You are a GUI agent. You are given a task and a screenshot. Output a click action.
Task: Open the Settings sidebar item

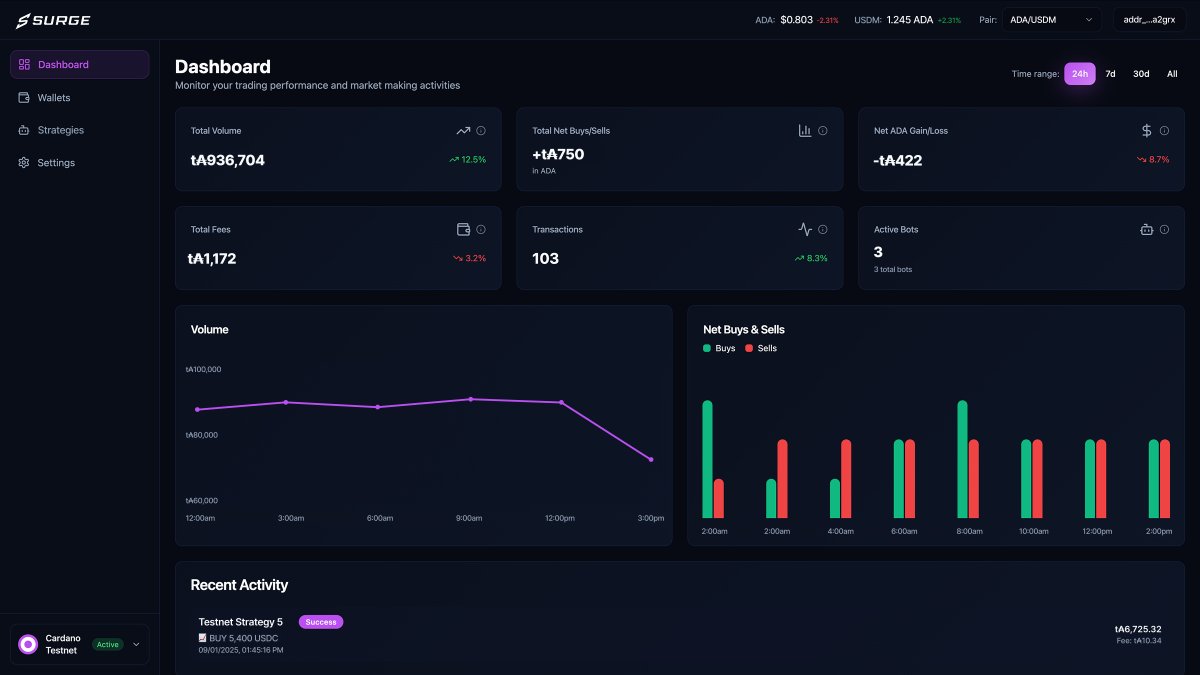[80, 162]
